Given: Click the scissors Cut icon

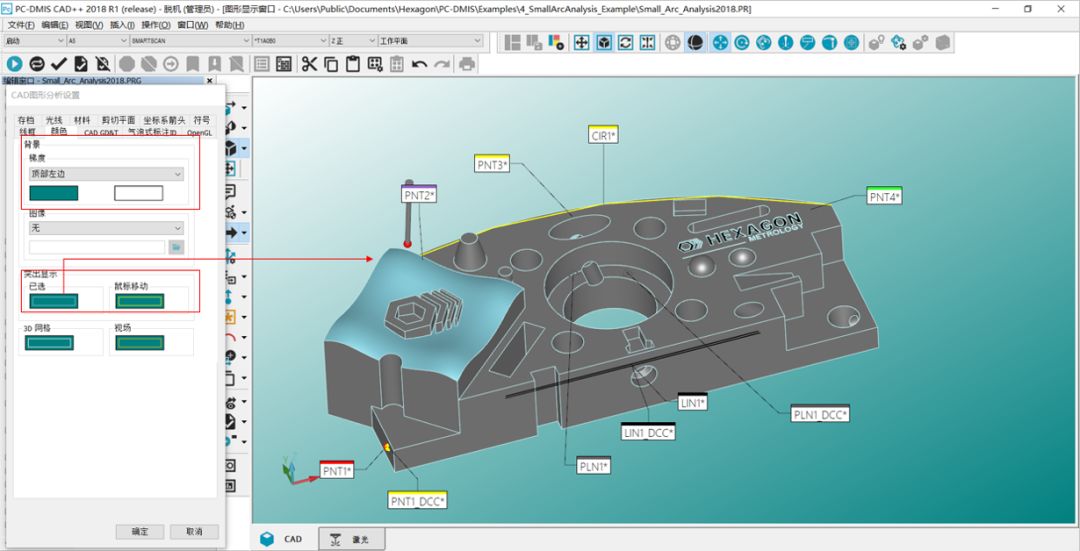Looking at the screenshot, I should 309,64.
